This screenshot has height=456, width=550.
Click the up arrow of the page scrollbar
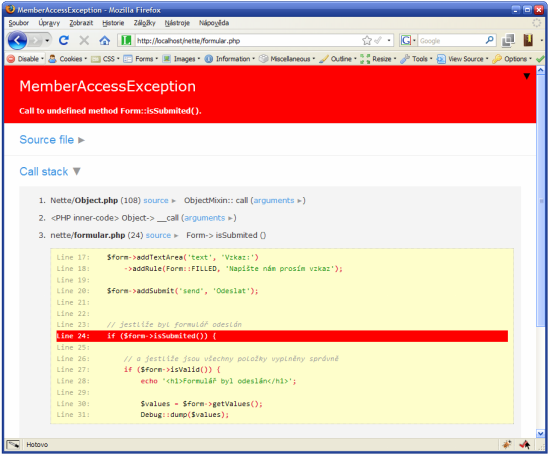pyautogui.click(x=541, y=70)
